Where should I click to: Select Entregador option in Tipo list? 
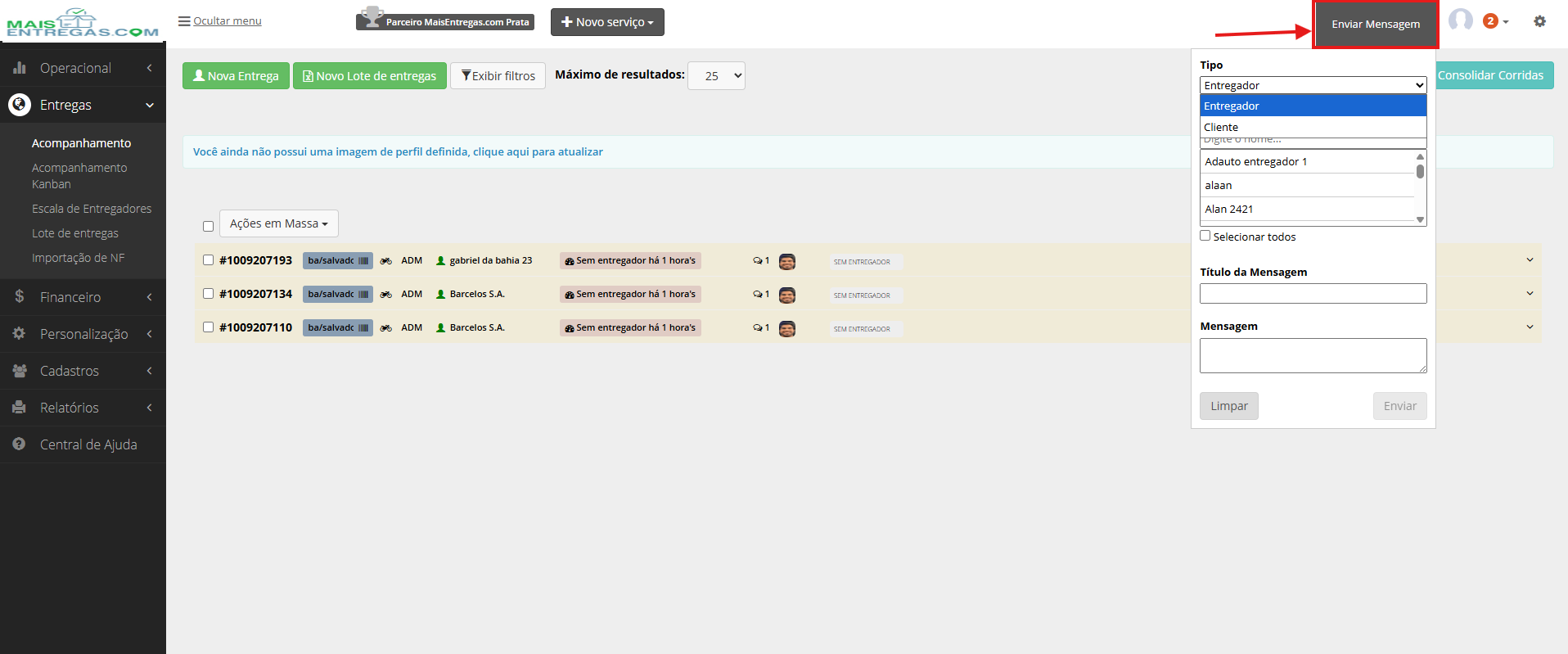(1313, 106)
